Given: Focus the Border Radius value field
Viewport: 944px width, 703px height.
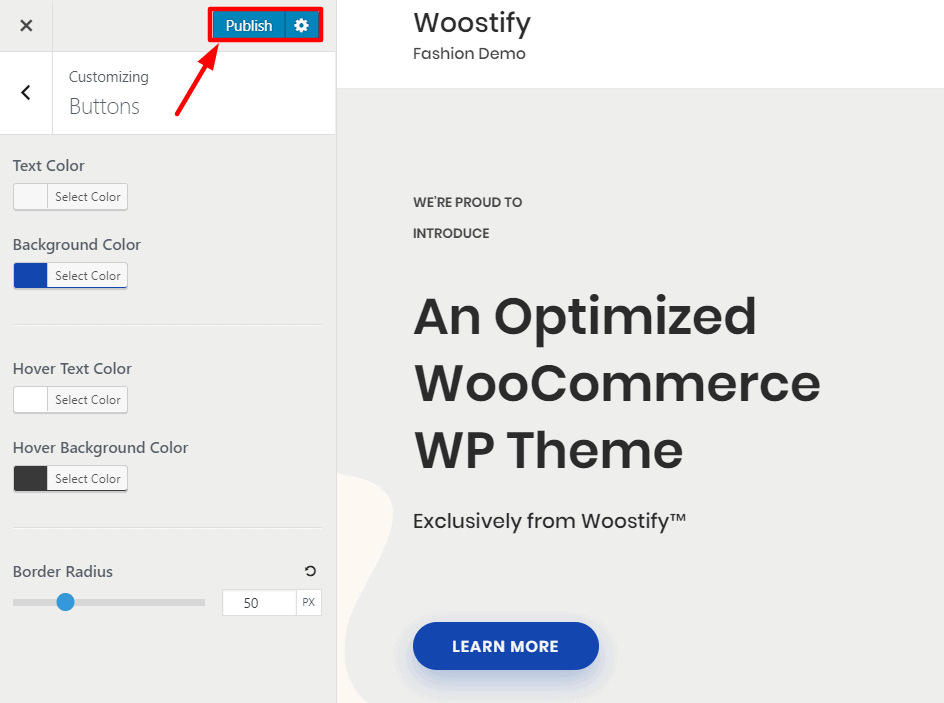Looking at the screenshot, I should tap(259, 602).
